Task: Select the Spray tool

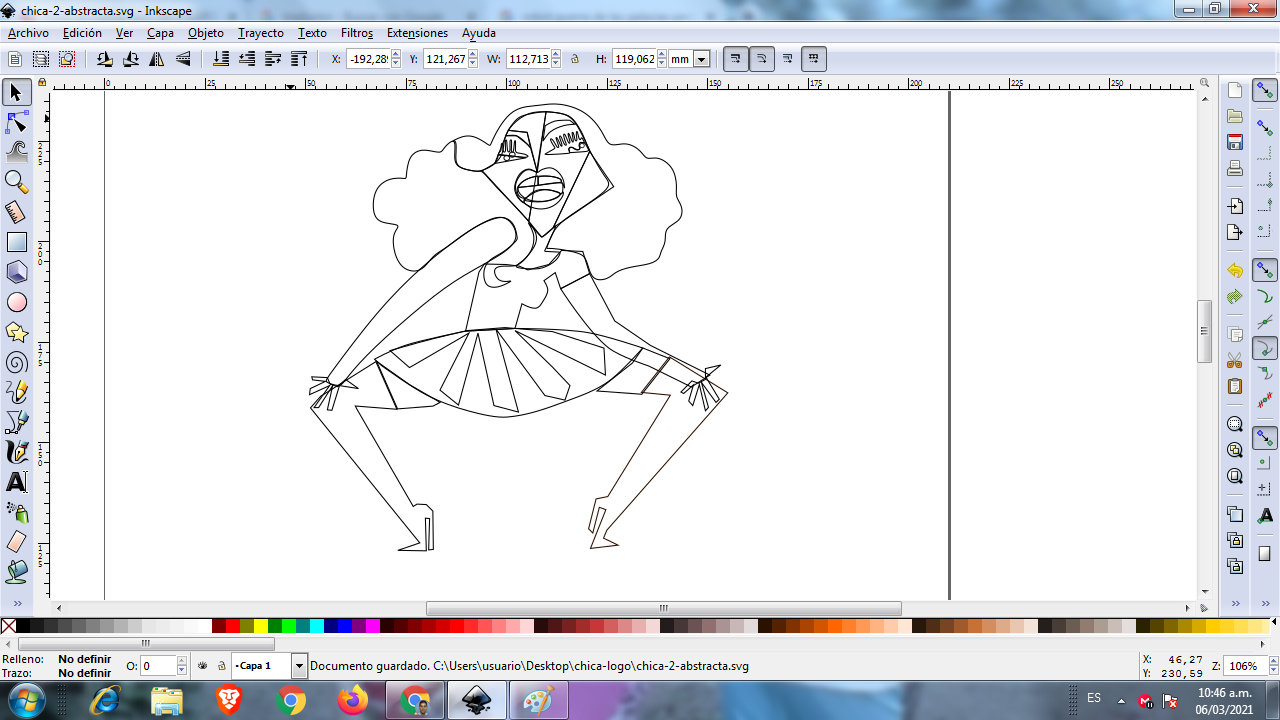Action: point(16,512)
